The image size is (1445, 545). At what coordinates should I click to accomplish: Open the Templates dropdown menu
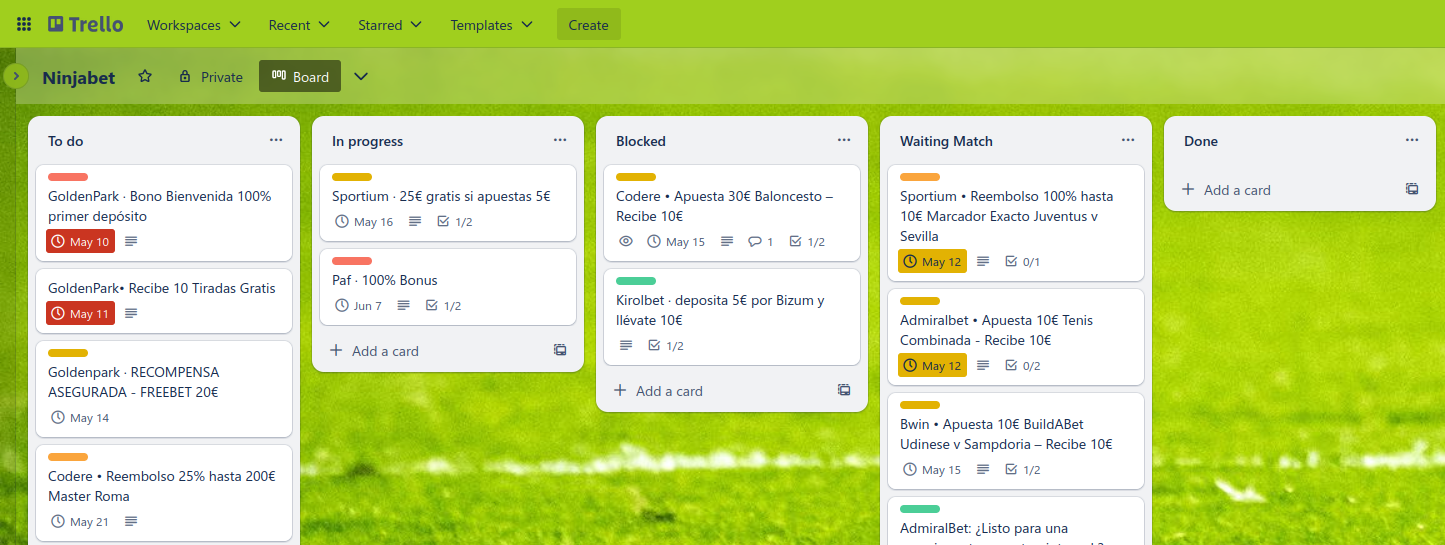[491, 24]
